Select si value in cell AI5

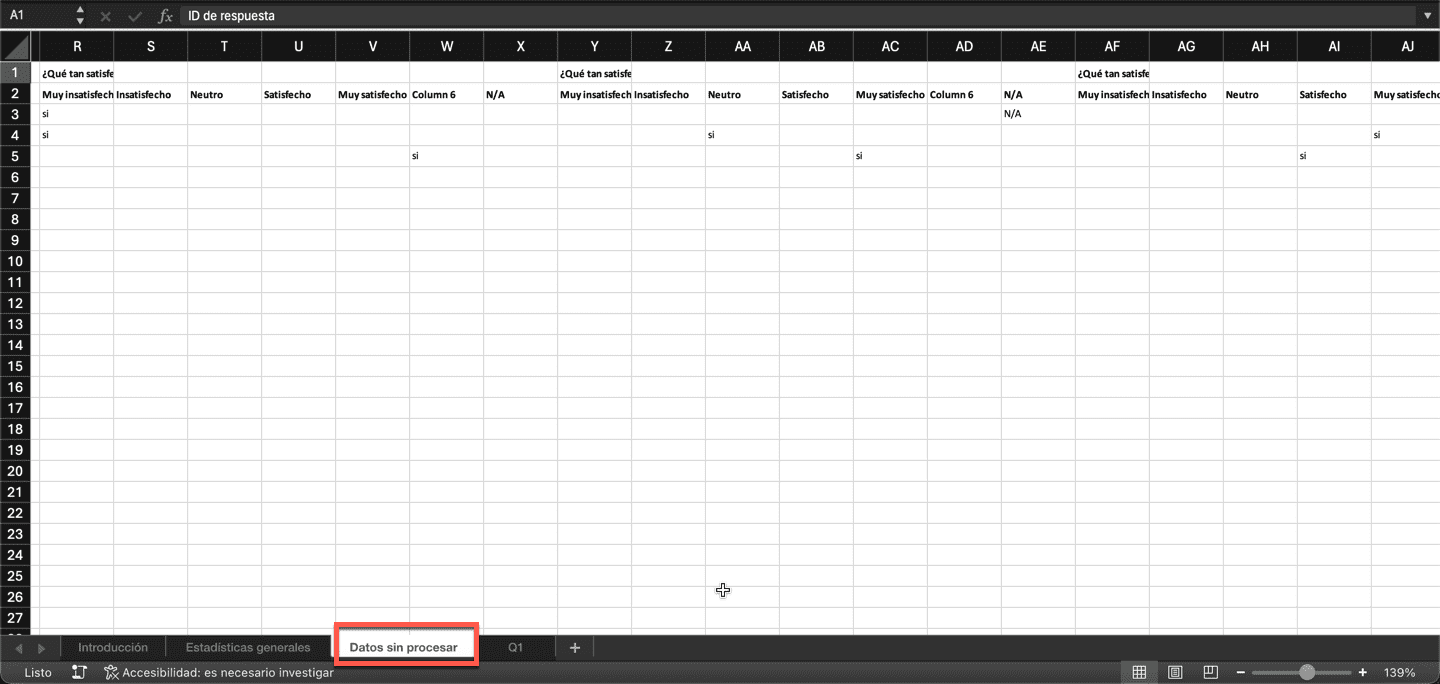coord(1335,156)
